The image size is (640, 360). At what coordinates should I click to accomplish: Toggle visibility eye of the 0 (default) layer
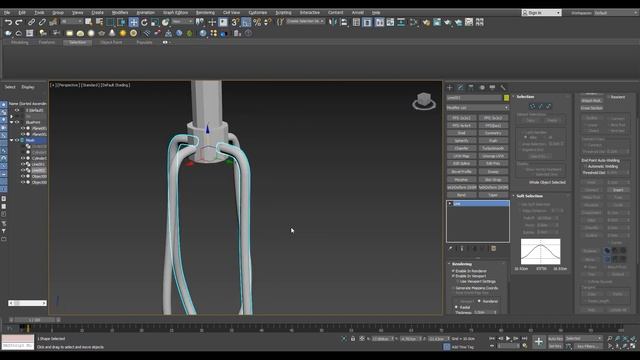(17, 110)
